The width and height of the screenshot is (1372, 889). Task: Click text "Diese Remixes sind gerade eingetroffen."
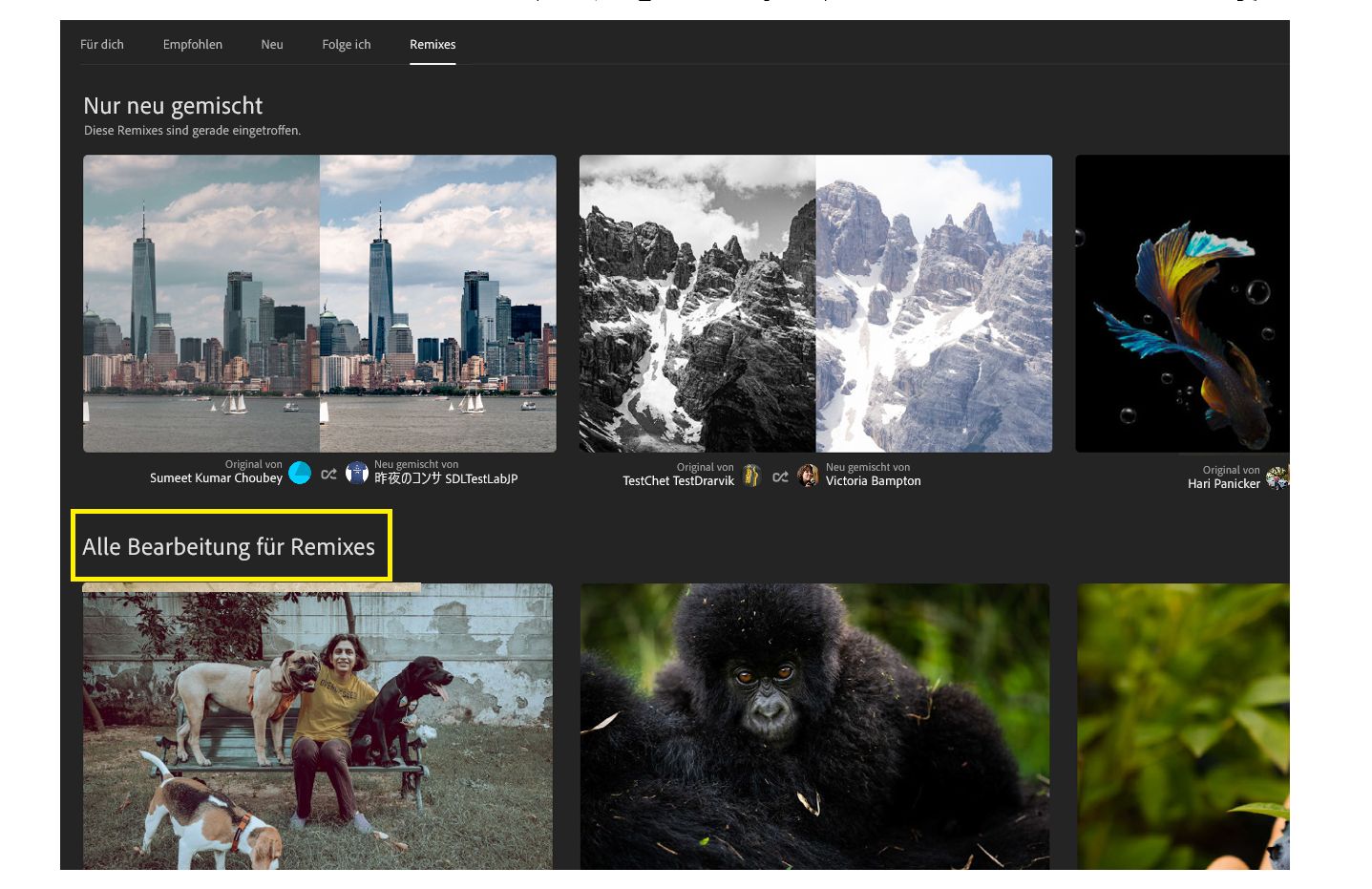coord(193,131)
